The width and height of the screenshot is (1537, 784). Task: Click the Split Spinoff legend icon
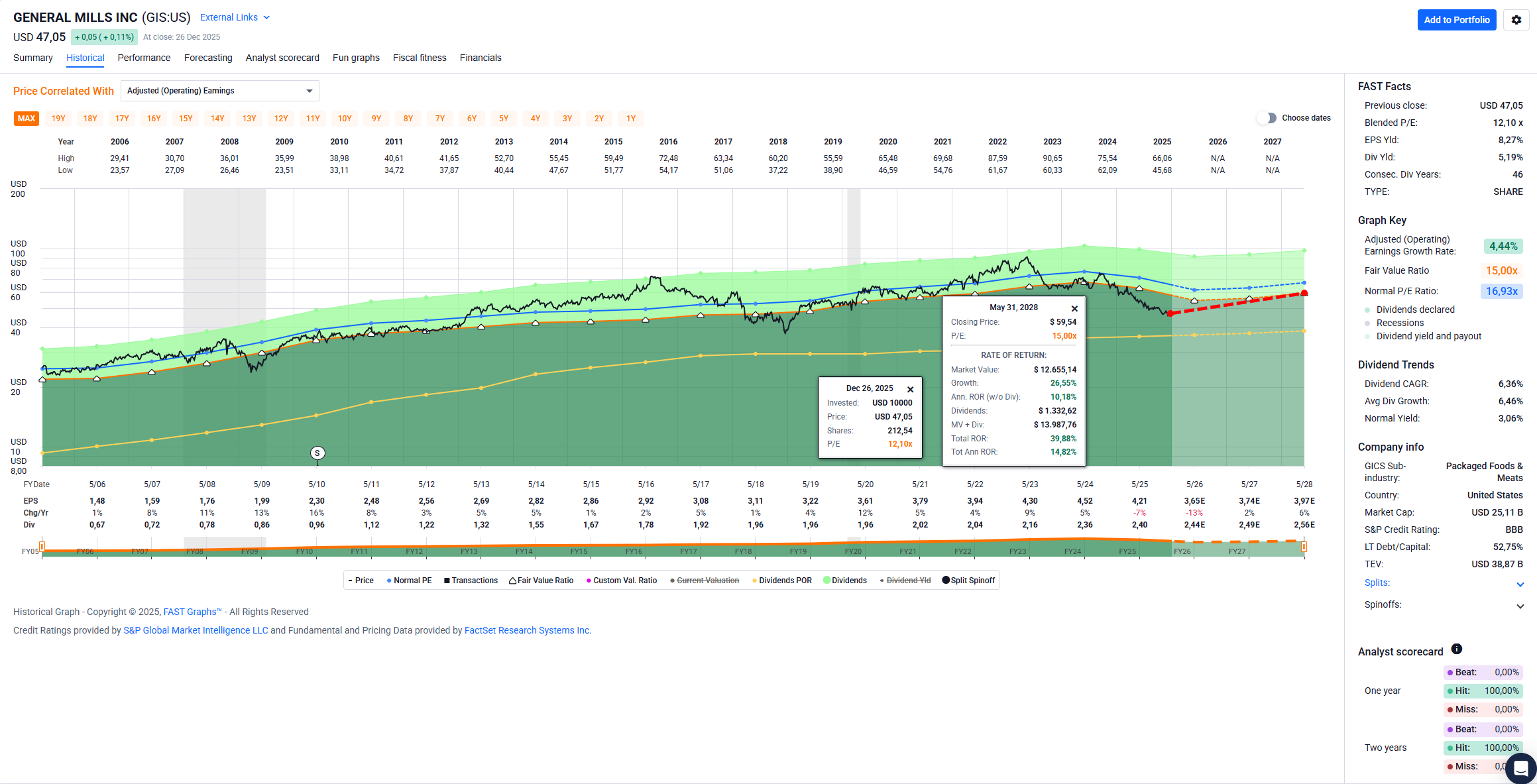(946, 581)
